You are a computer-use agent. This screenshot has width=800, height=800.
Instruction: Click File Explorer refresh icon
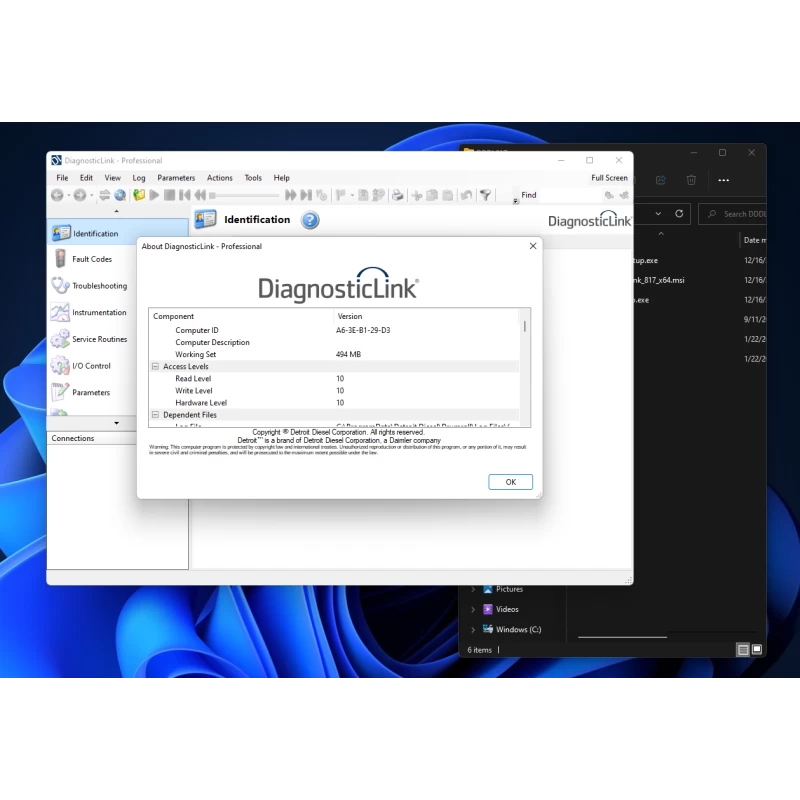679,214
